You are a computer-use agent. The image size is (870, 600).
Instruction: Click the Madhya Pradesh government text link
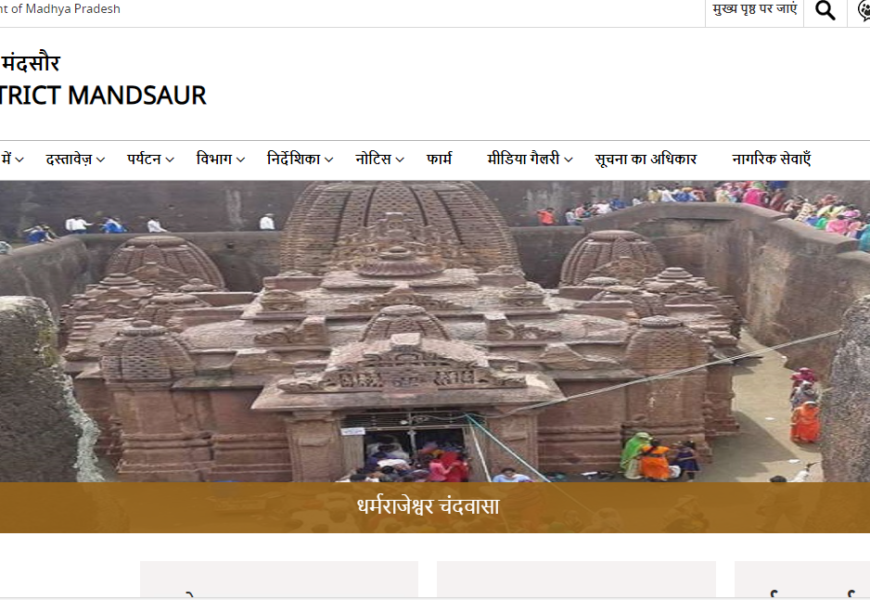tap(60, 9)
